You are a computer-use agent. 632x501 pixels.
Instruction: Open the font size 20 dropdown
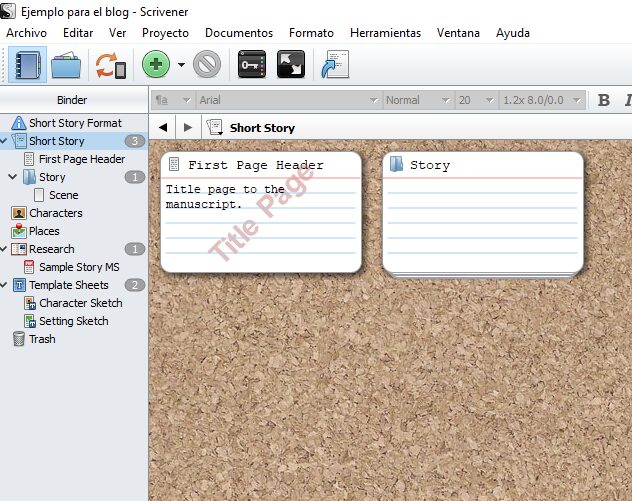click(x=476, y=100)
